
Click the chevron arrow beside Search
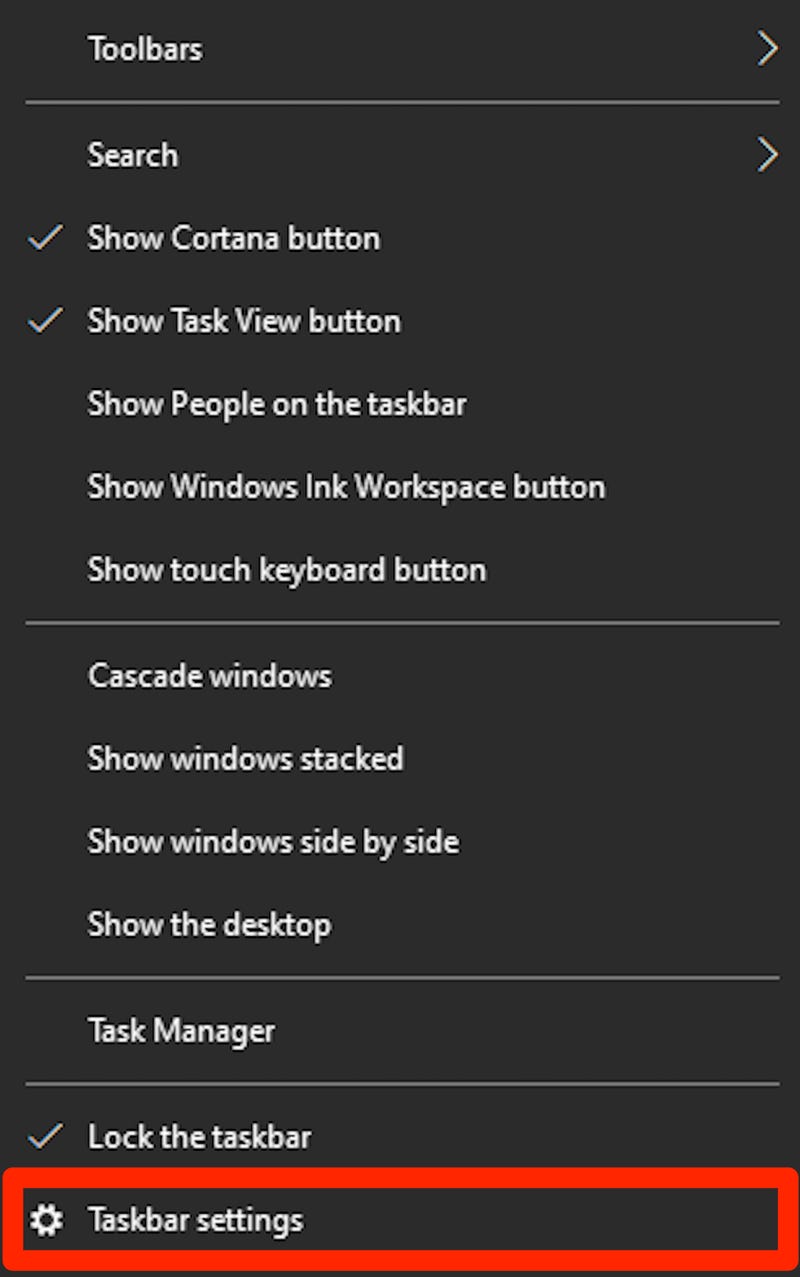768,154
